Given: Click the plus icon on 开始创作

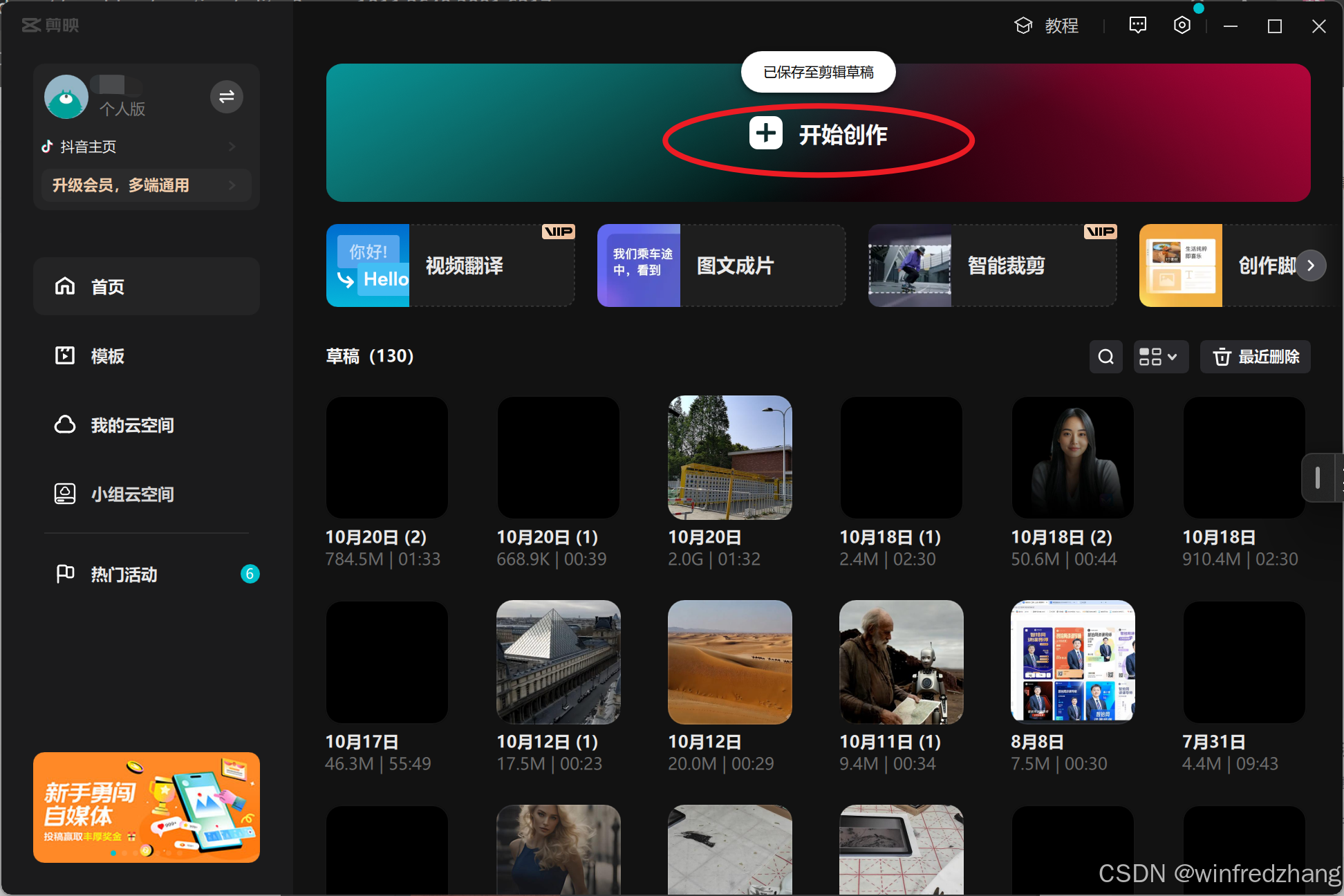Looking at the screenshot, I should (765, 133).
